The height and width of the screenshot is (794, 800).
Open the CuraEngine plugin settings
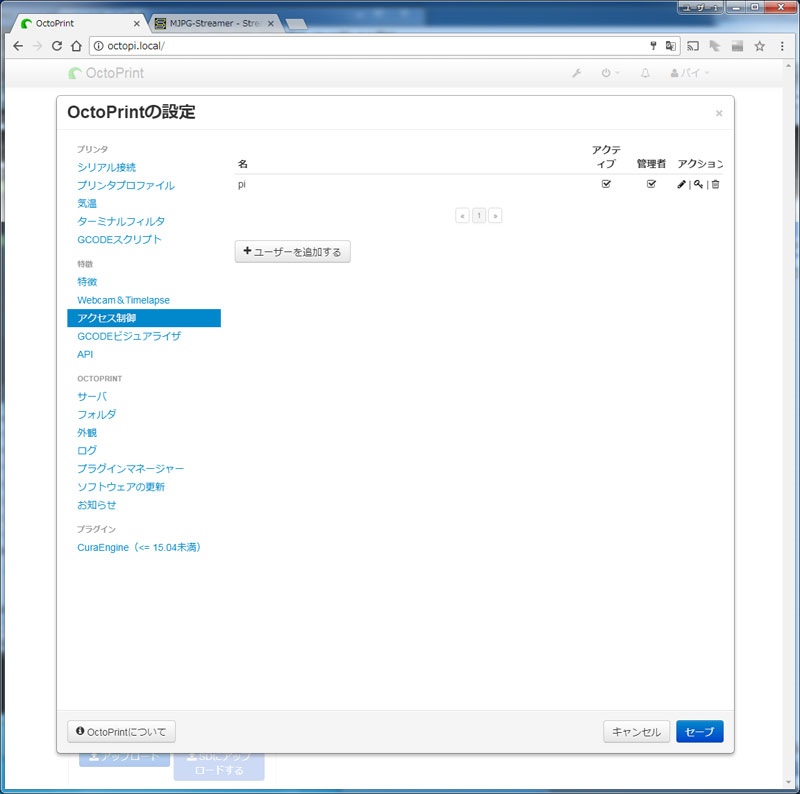[139, 548]
